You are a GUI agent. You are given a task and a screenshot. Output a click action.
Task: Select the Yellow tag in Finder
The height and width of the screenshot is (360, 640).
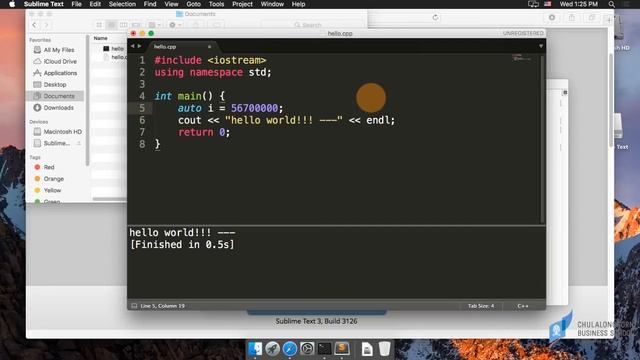pos(52,190)
